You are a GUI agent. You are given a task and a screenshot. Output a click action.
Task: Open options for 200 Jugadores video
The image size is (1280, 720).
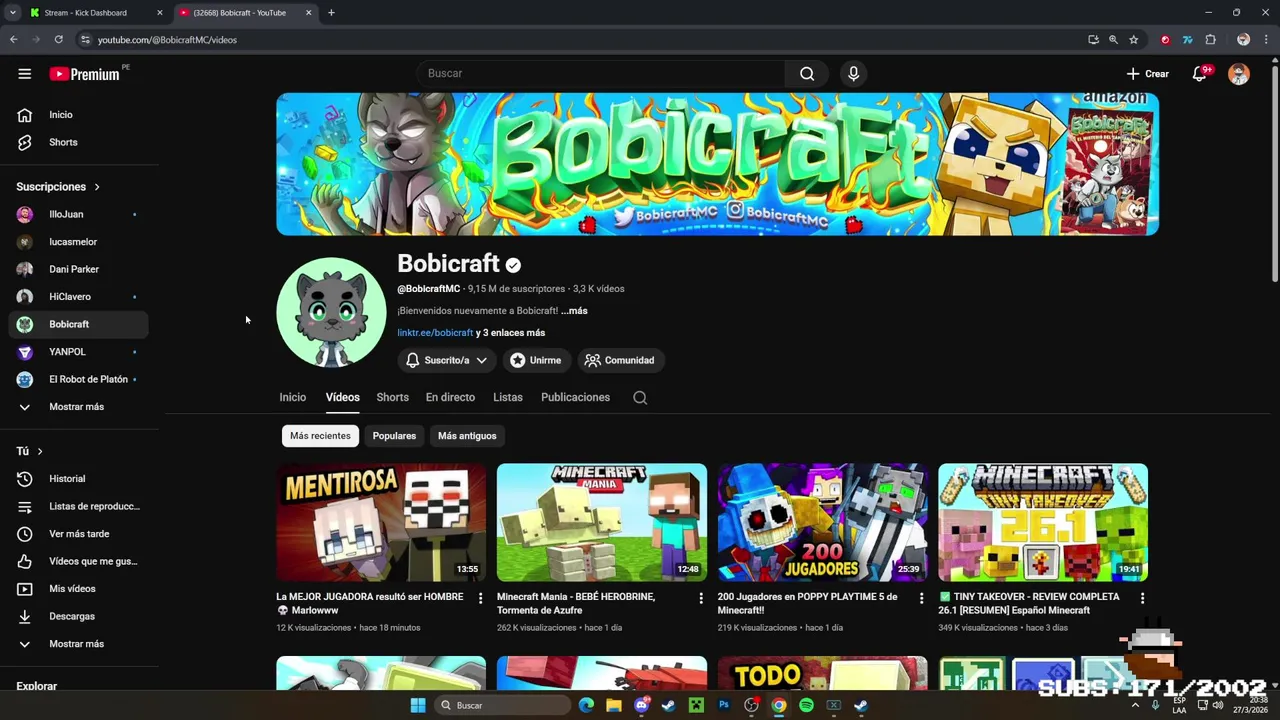[x=921, y=598]
